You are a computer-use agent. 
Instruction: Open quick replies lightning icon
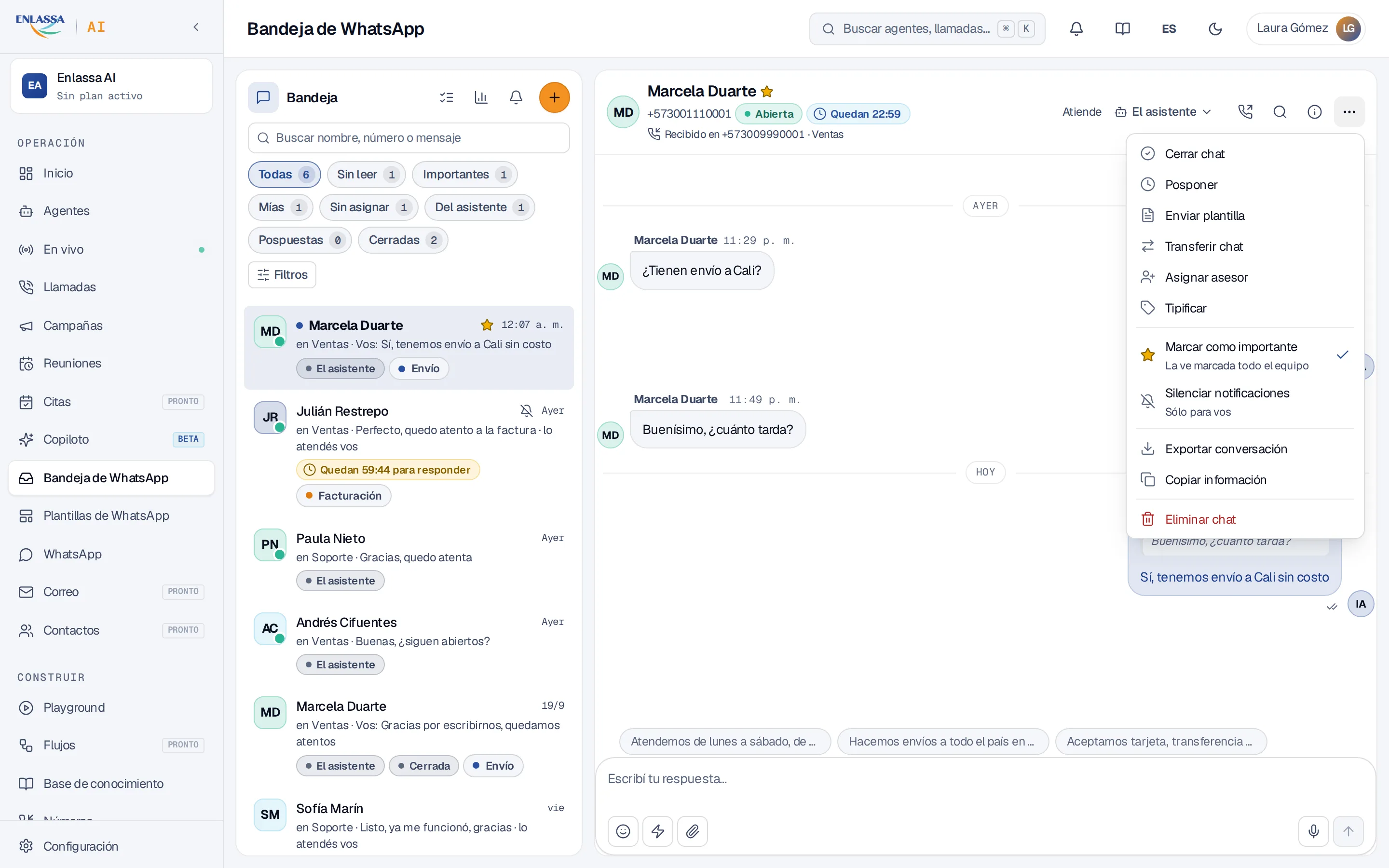coord(658,831)
